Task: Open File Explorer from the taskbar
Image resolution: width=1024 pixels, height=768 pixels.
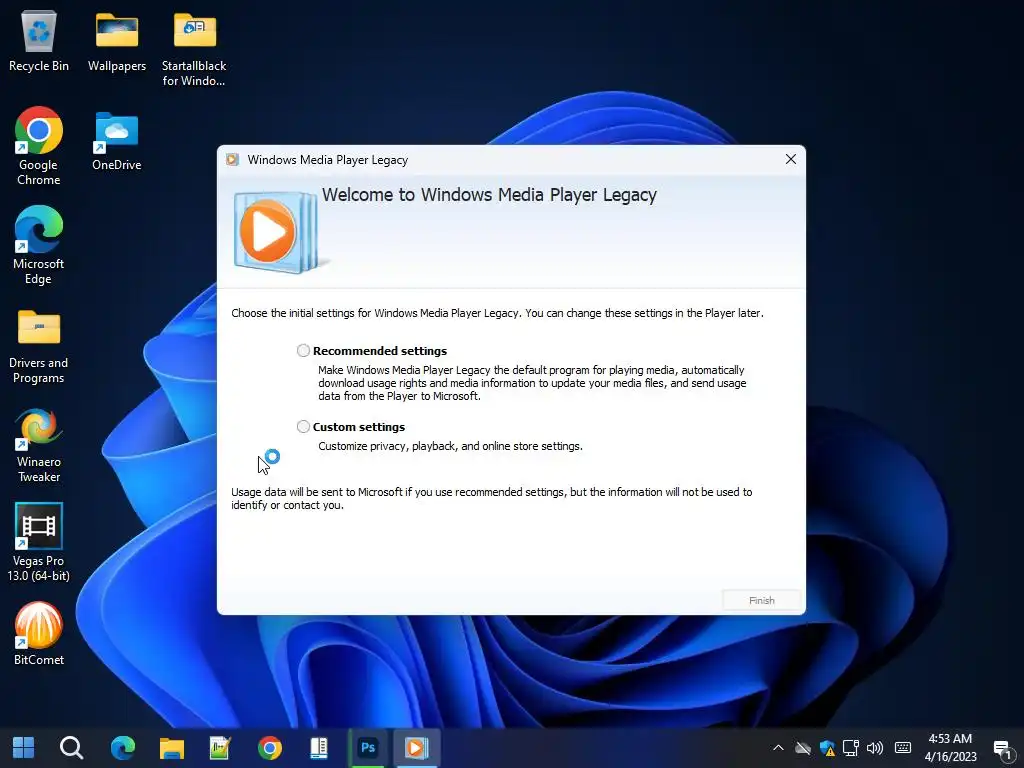Action: 172,748
